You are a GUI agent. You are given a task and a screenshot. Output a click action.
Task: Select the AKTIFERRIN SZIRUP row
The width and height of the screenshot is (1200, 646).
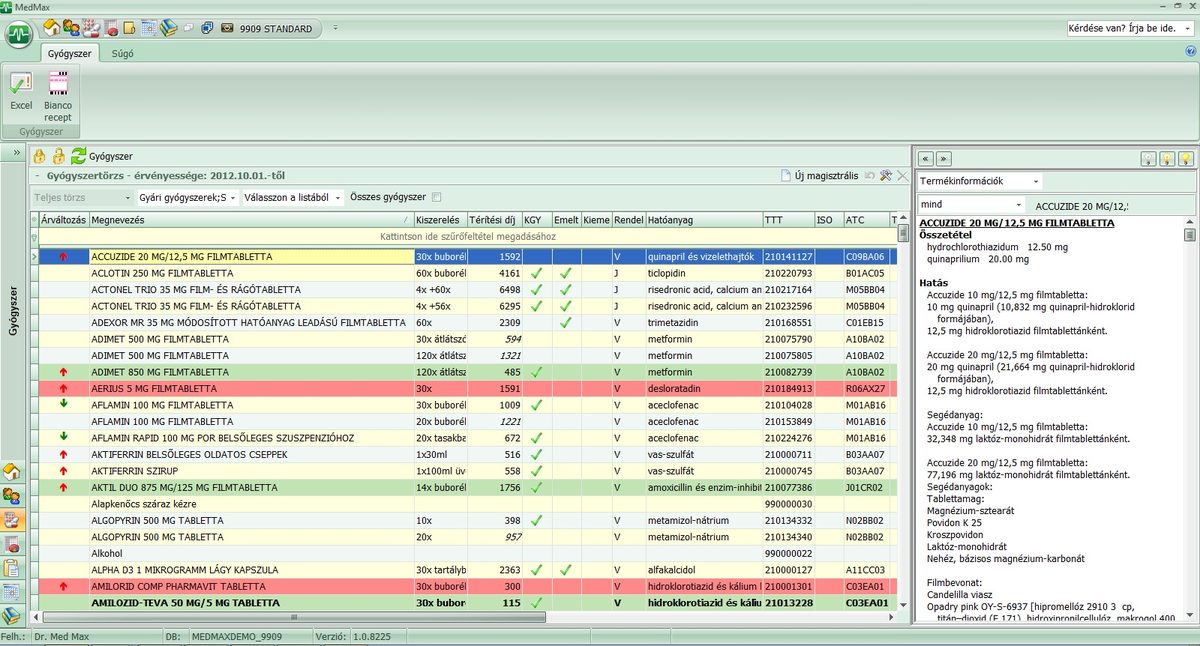coord(467,471)
